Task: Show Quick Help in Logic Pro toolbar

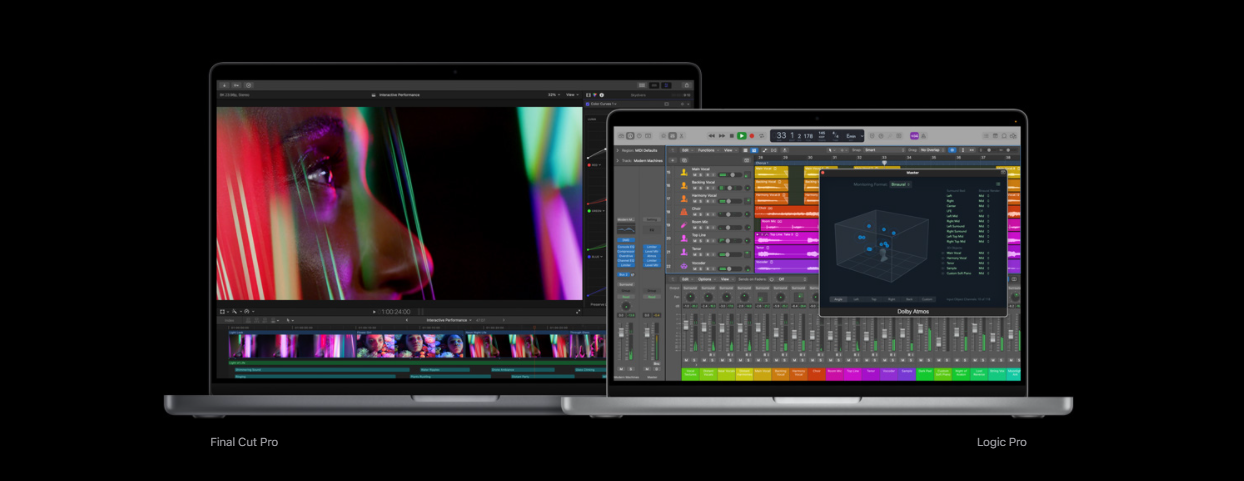Action: pos(639,136)
